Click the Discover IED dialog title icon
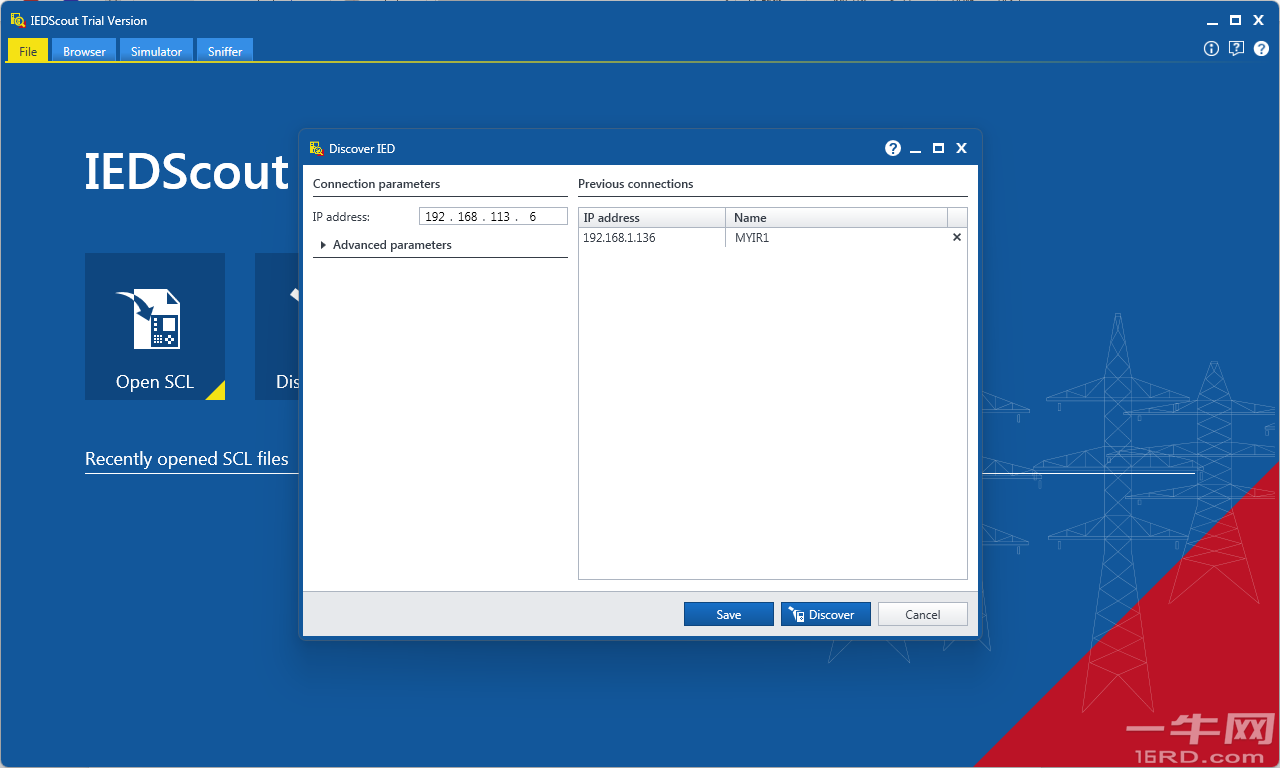The height and width of the screenshot is (768, 1280). click(316, 148)
